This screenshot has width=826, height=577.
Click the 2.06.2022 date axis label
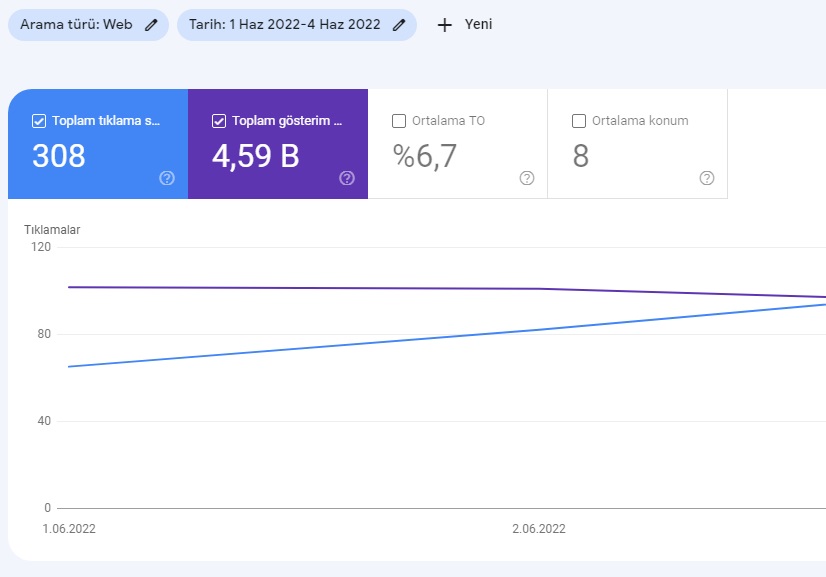coord(539,529)
